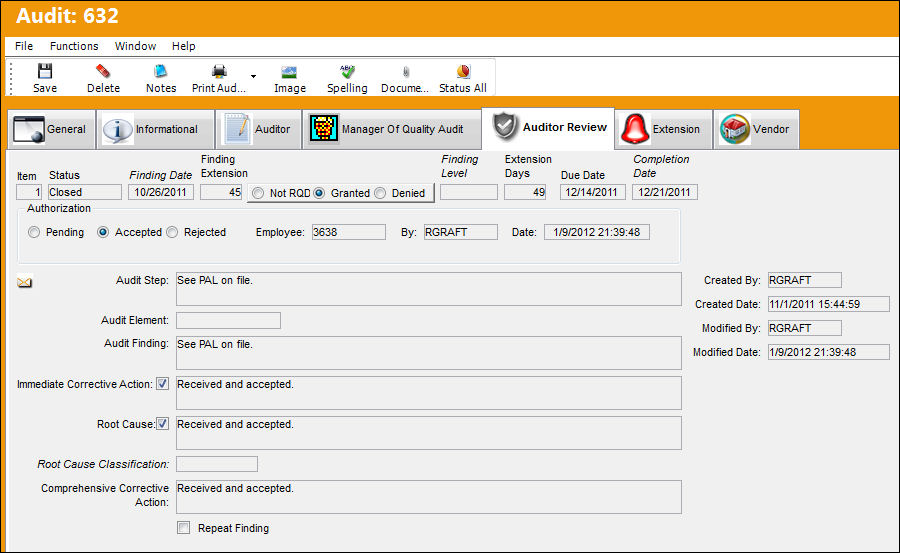Click the Extension Days field showing 49
Viewport: 900px width, 553px height.
(525, 192)
